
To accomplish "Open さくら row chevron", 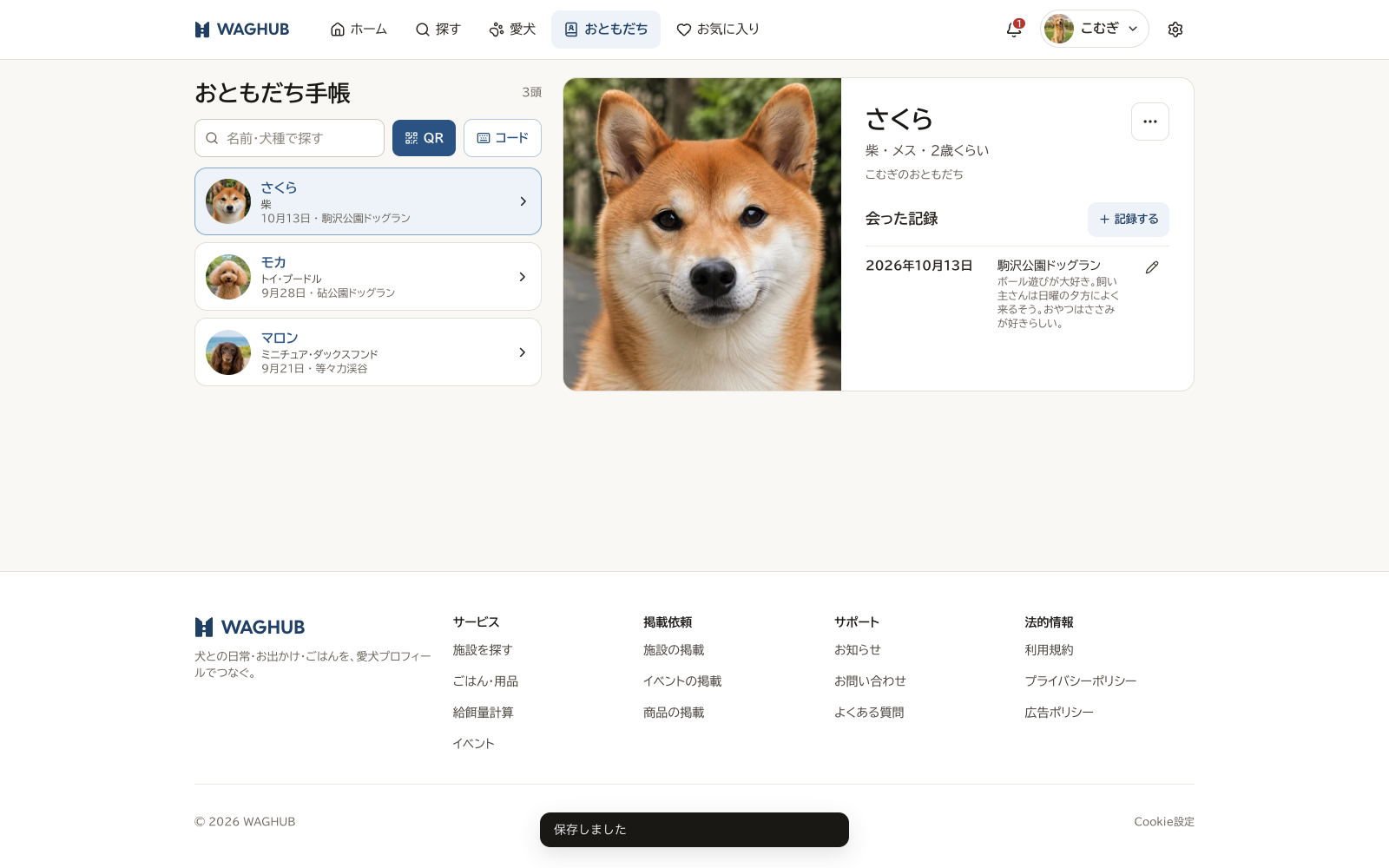I will [x=523, y=201].
